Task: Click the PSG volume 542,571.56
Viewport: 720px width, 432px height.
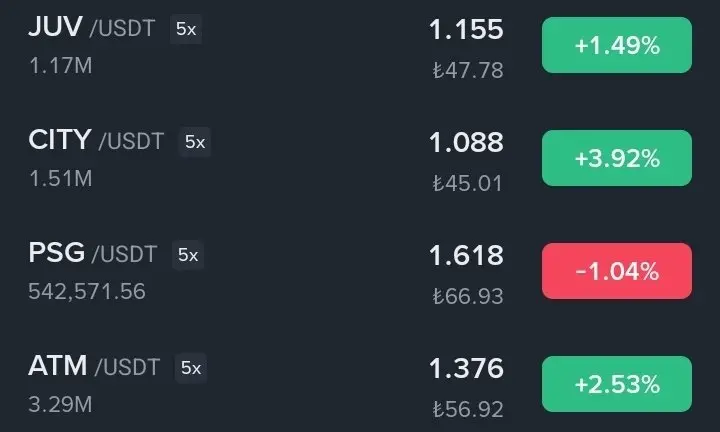Action: point(87,292)
